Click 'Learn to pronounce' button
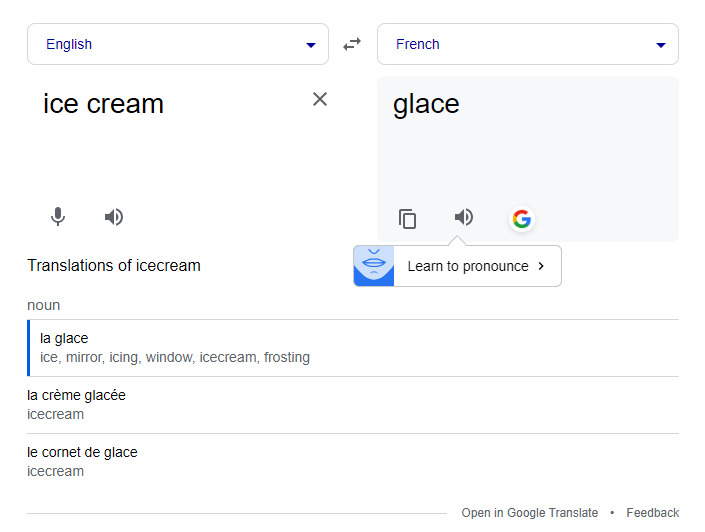This screenshot has height=532, width=705. [468, 266]
